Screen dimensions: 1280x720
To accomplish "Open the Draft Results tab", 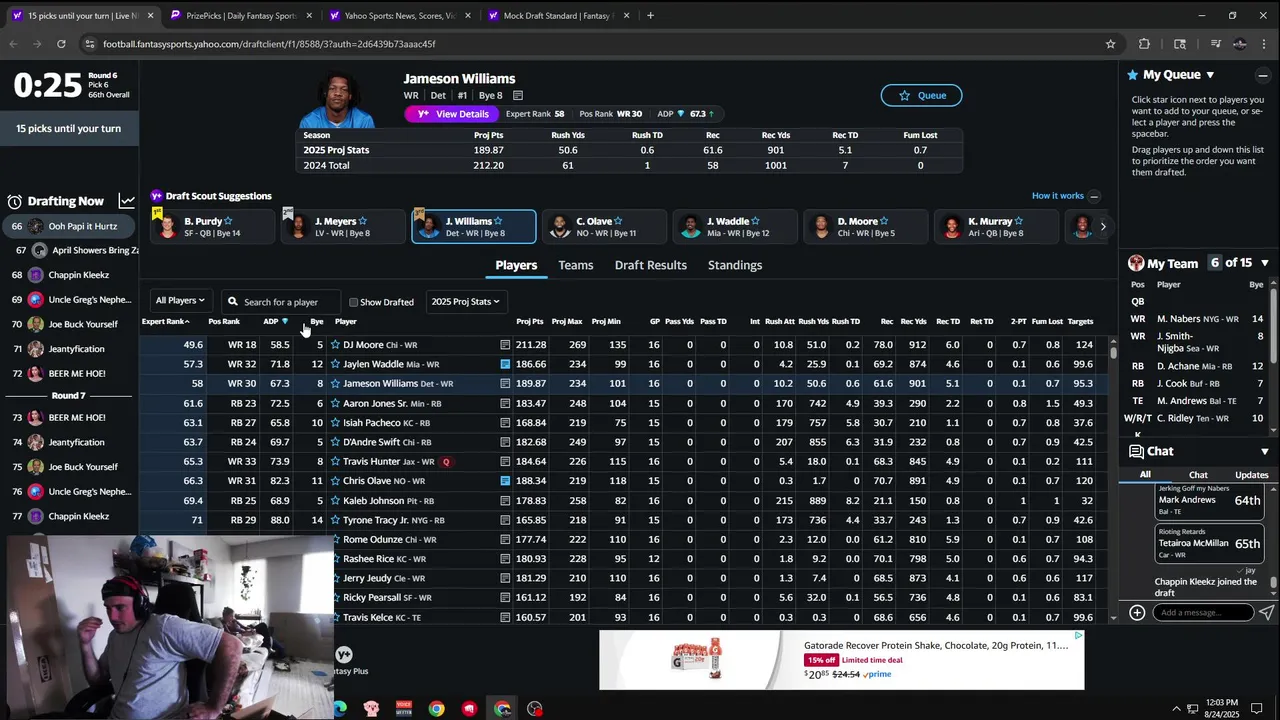I will coord(651,265).
